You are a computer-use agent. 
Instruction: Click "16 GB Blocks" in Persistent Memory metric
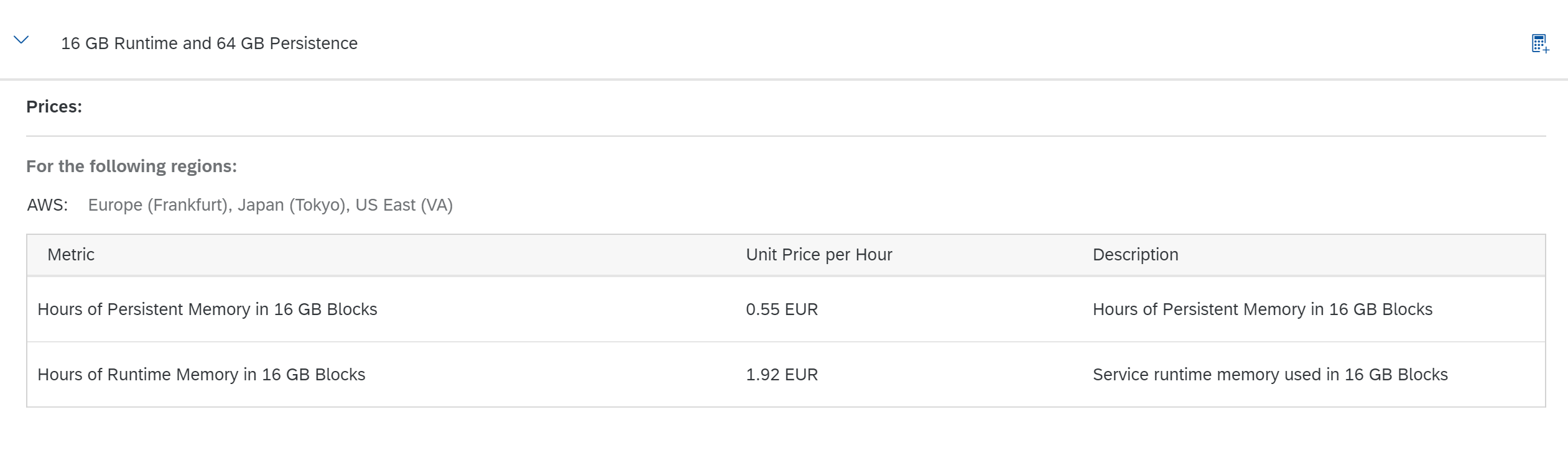point(325,309)
